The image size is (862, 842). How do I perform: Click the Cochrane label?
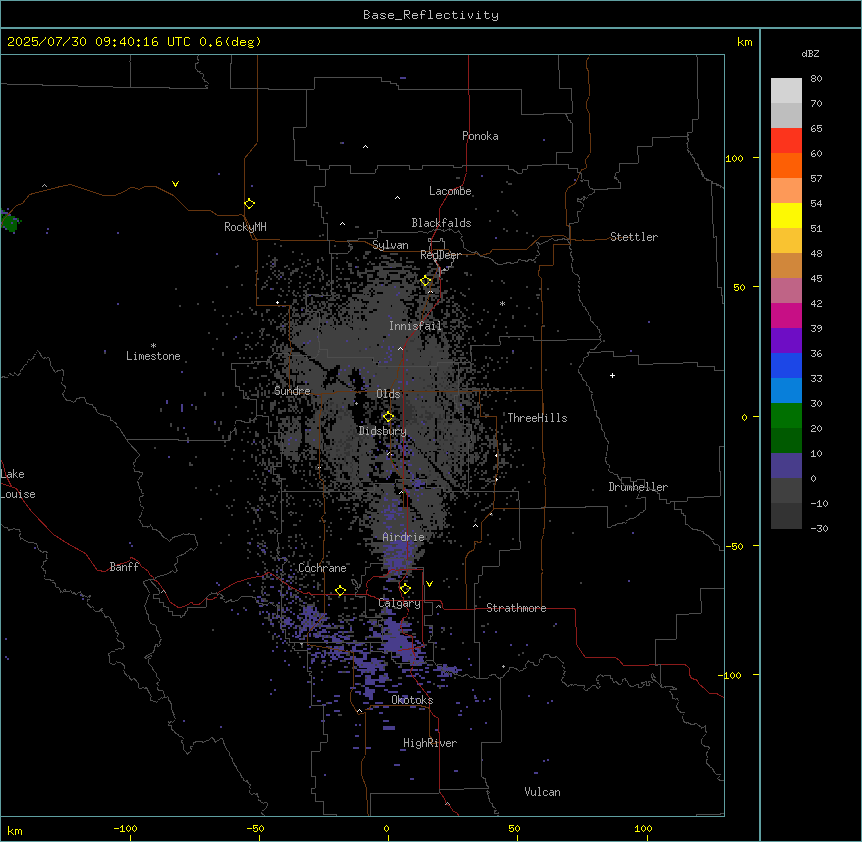click(322, 568)
